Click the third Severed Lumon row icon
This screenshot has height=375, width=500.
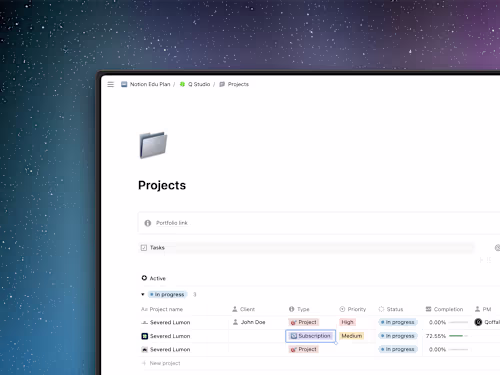tap(145, 349)
